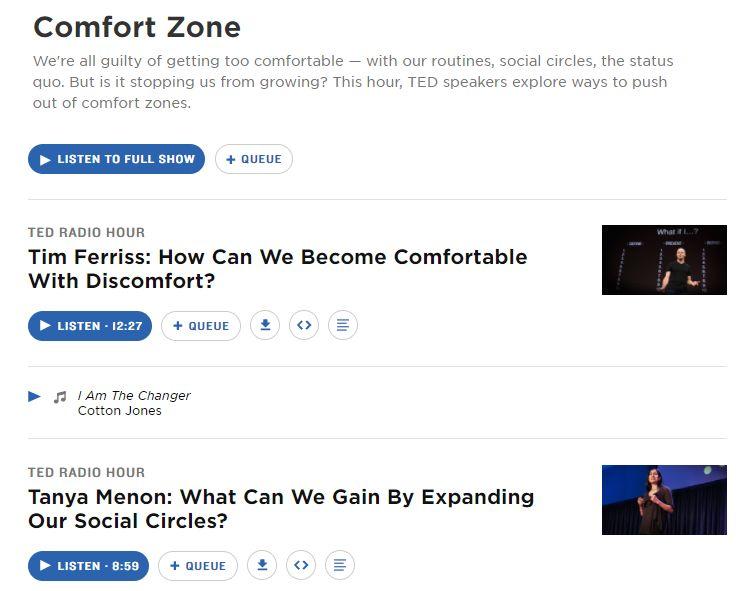Download the Tim Ferriss segment audio

click(x=265, y=325)
